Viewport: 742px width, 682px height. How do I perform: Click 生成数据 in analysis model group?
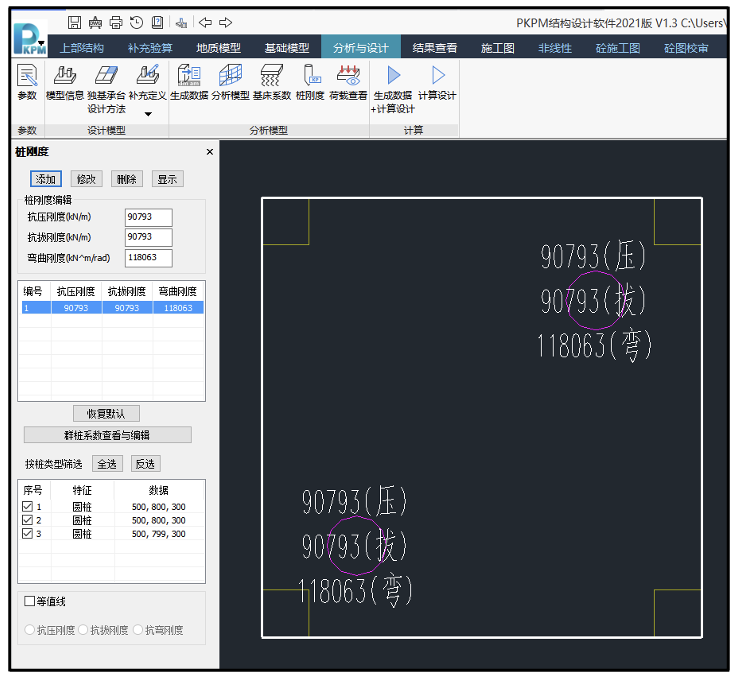click(189, 82)
